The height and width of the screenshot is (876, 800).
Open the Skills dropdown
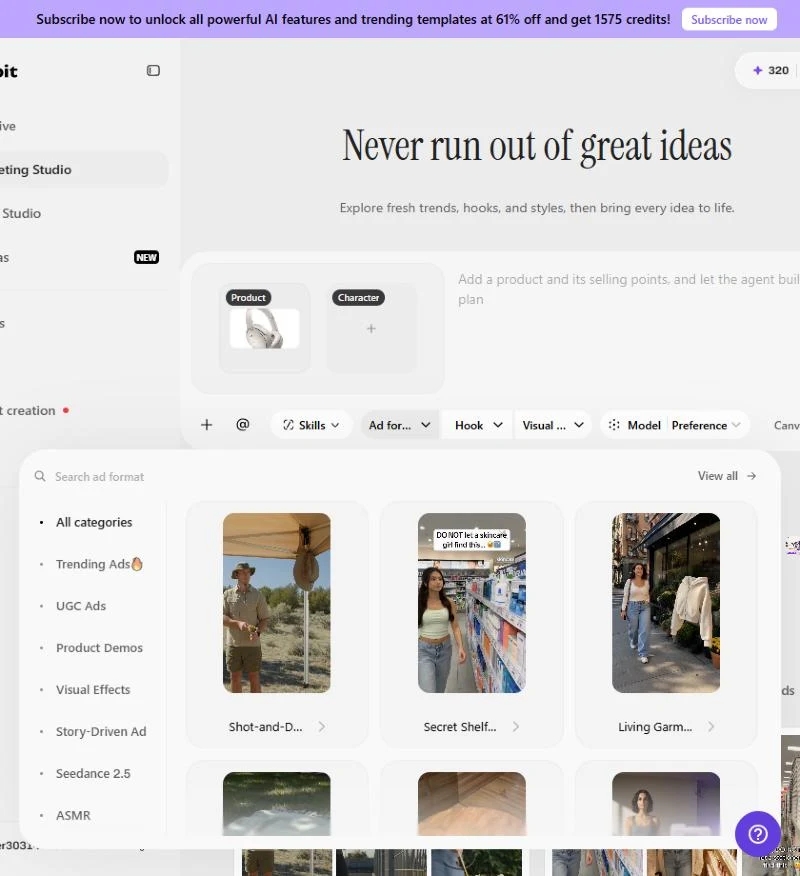pos(311,425)
